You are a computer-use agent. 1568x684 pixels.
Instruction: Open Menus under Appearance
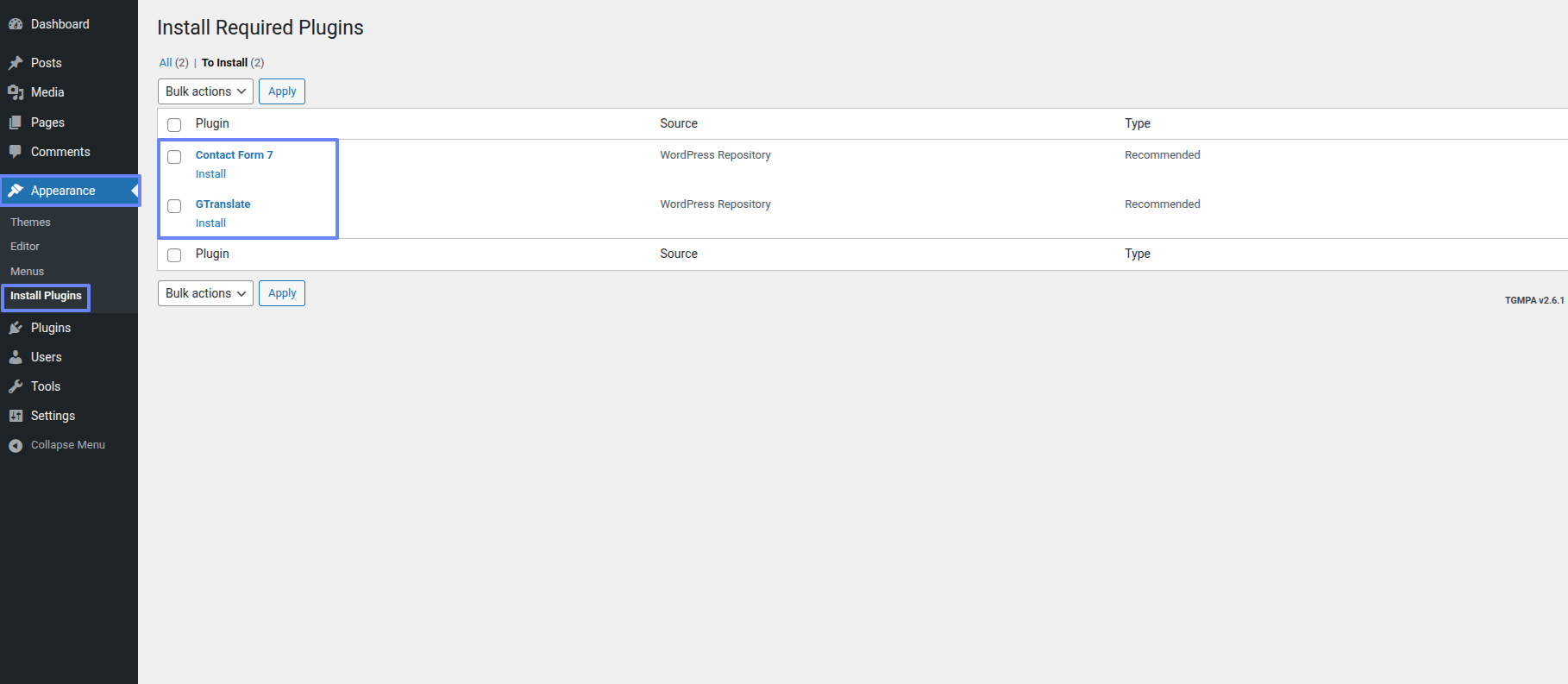point(27,272)
